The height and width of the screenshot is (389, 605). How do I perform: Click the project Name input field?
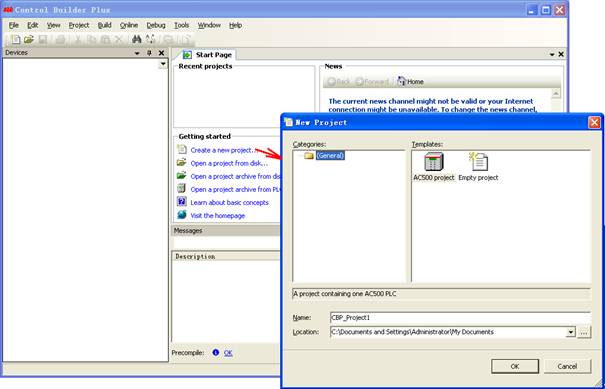[x=460, y=318]
